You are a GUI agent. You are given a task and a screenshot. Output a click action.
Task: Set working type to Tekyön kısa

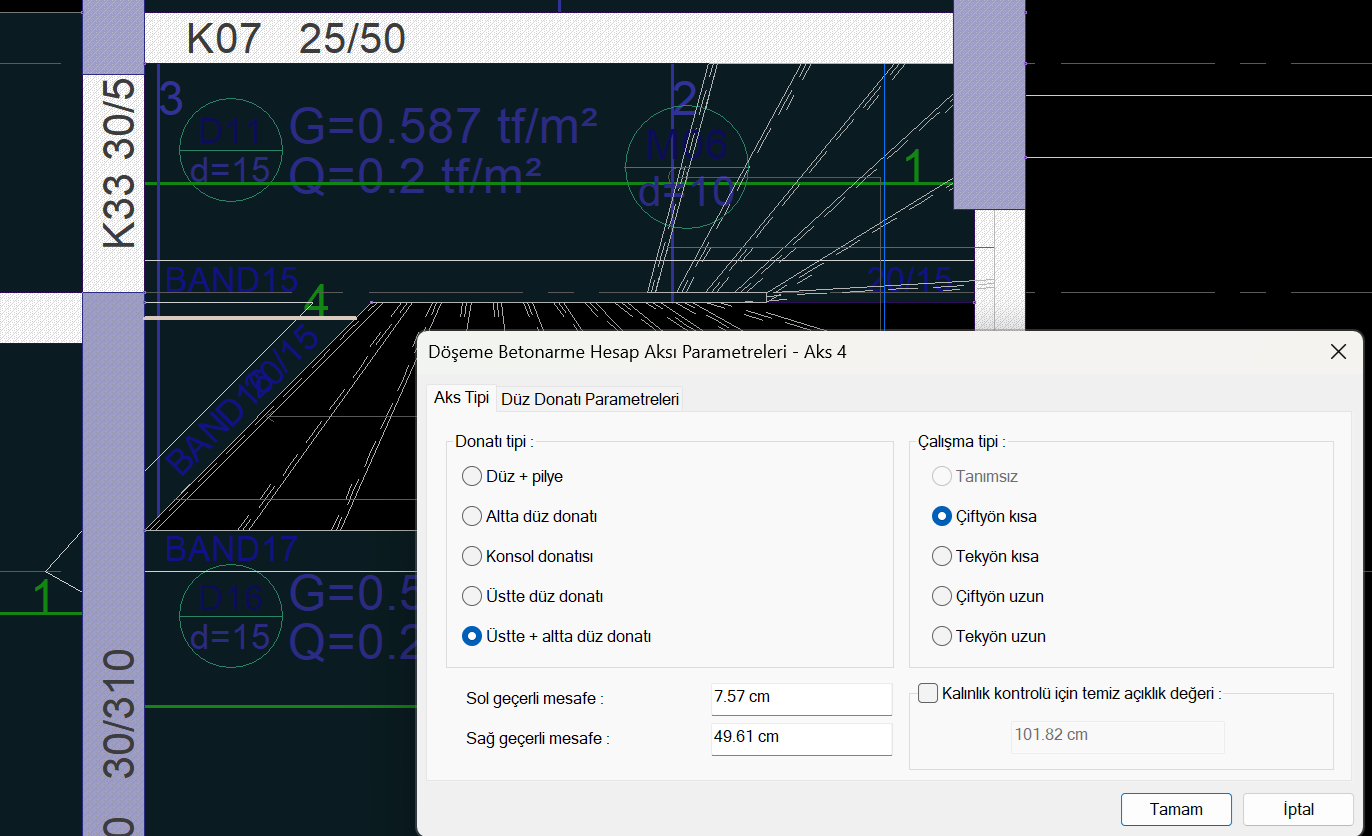(x=941, y=557)
